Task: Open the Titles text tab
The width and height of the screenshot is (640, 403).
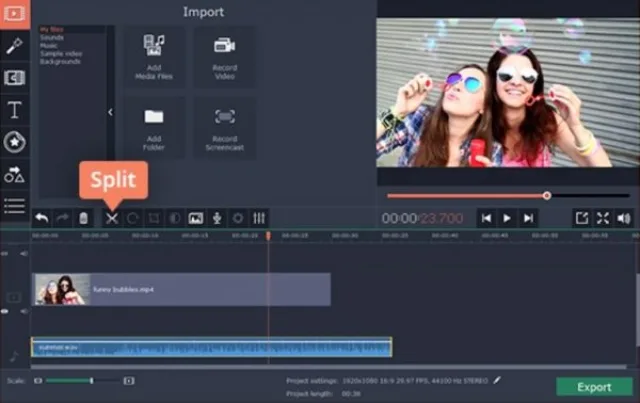Action: click(x=15, y=110)
